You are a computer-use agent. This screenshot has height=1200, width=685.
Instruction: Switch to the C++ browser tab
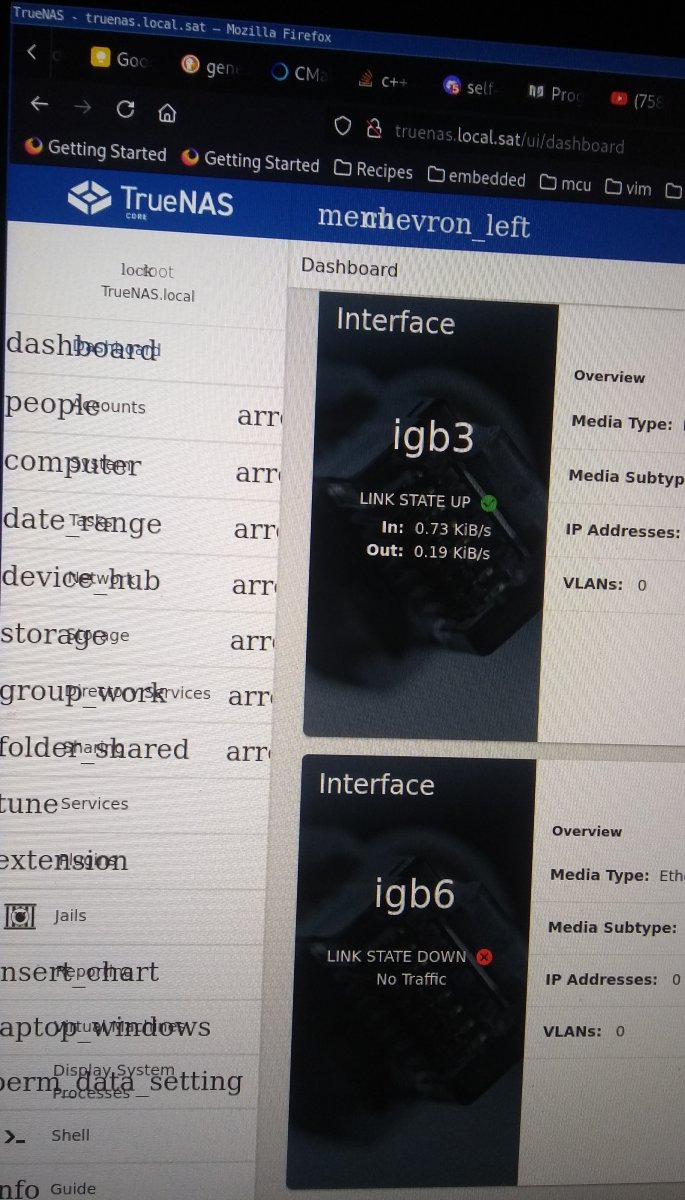tap(382, 81)
